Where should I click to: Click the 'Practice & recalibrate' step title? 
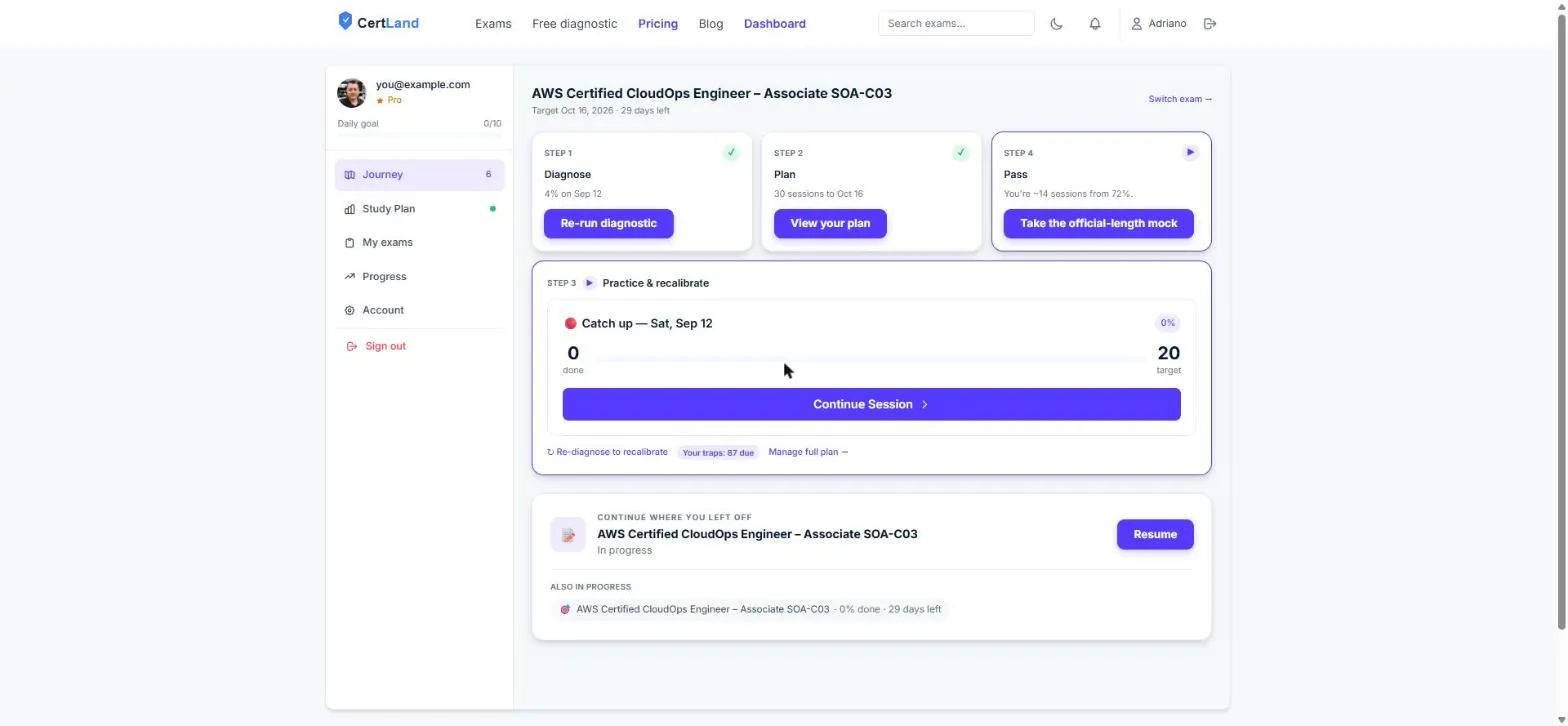tap(656, 283)
